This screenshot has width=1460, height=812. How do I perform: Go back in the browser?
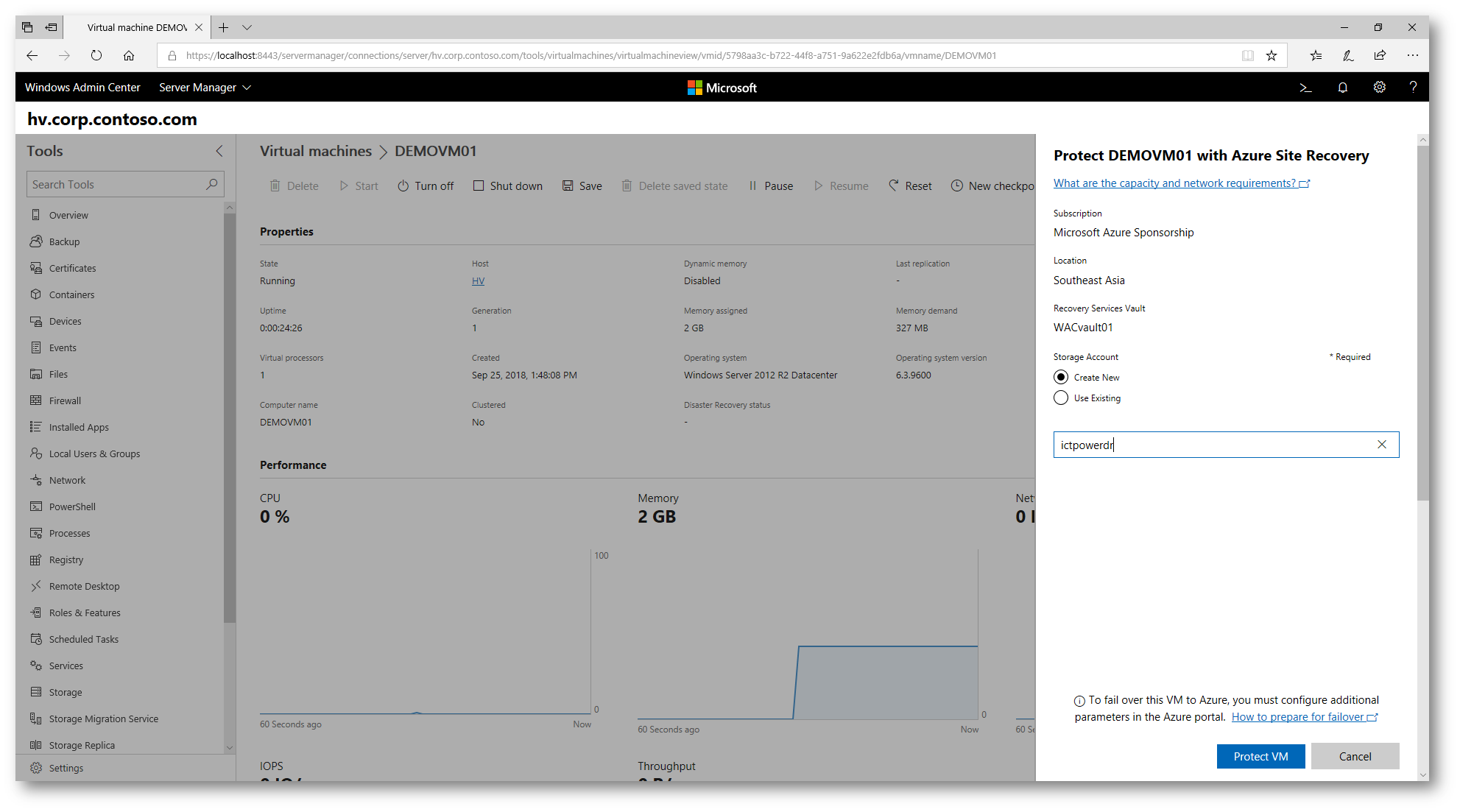coord(32,55)
